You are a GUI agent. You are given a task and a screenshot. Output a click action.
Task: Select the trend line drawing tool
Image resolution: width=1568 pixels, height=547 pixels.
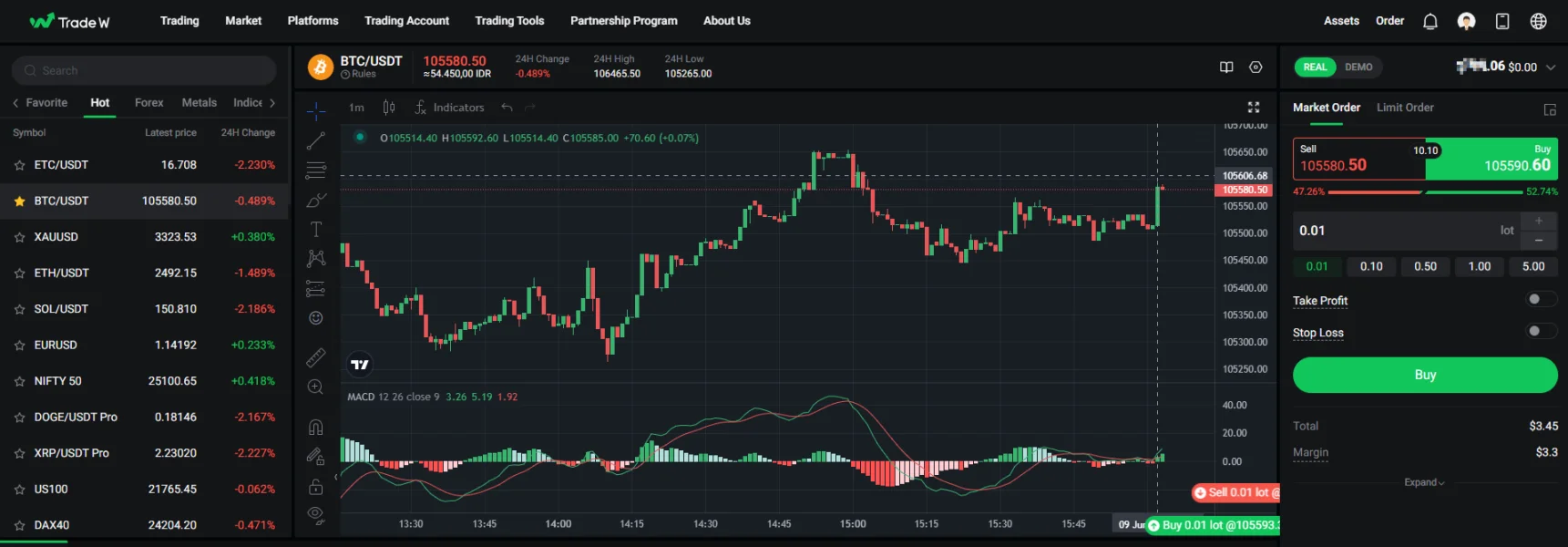315,141
